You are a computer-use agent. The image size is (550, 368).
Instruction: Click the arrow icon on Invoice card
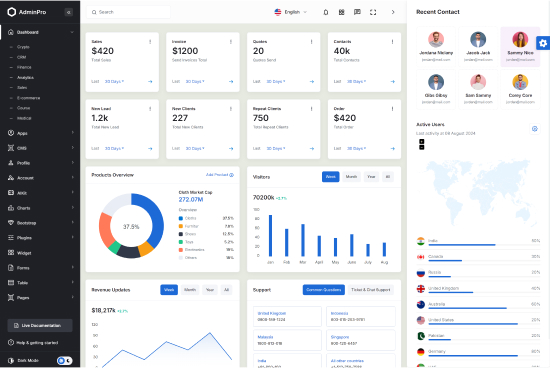tap(231, 81)
